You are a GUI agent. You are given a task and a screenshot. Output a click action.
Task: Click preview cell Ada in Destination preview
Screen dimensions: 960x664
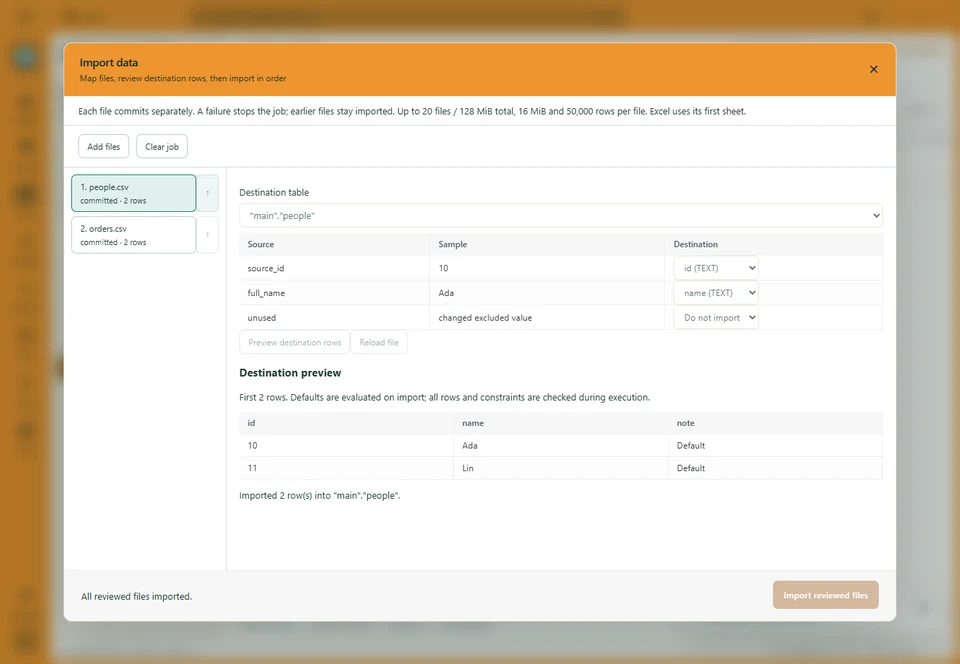(x=561, y=446)
